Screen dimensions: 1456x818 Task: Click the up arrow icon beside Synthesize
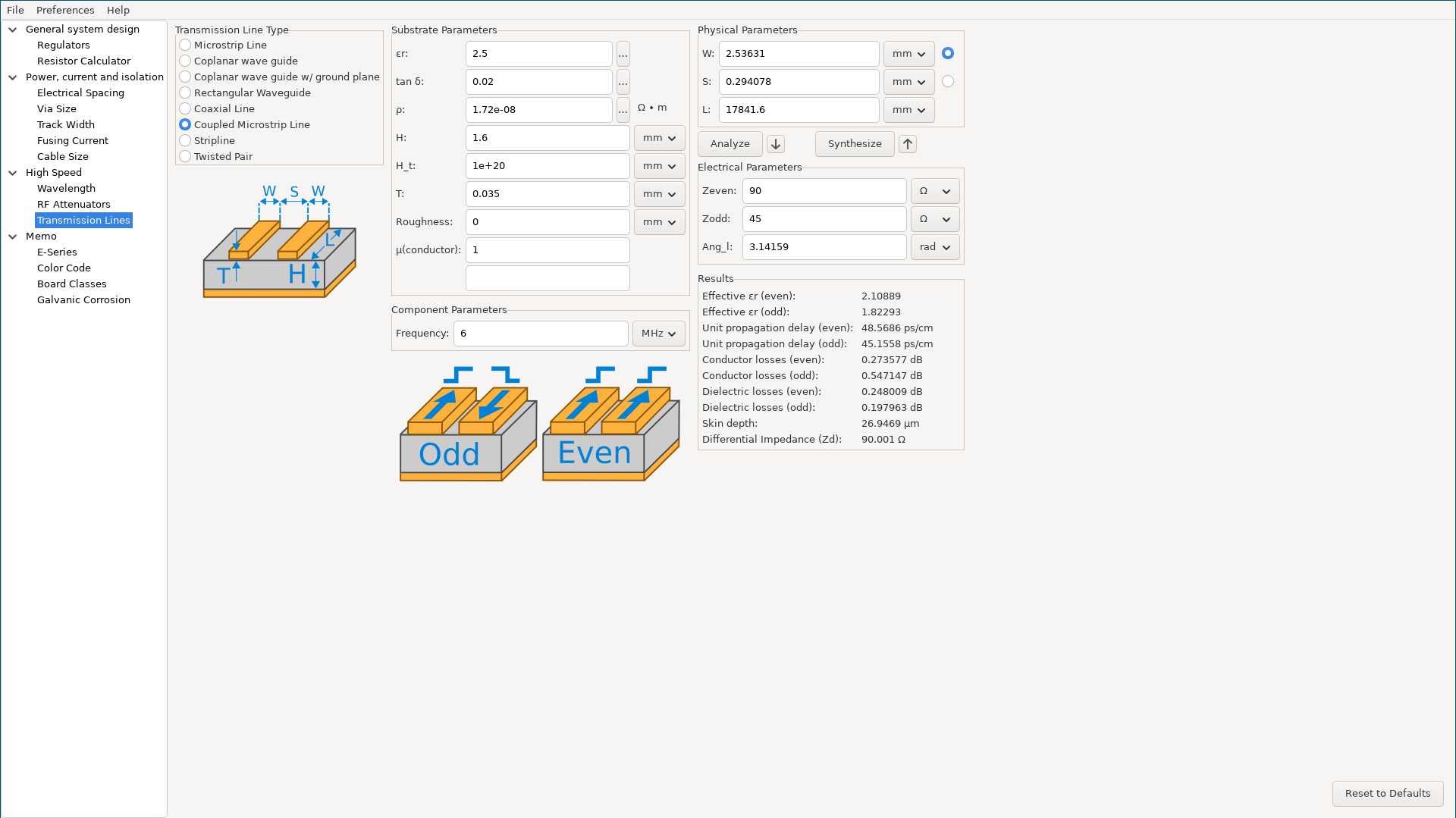pyautogui.click(x=907, y=144)
